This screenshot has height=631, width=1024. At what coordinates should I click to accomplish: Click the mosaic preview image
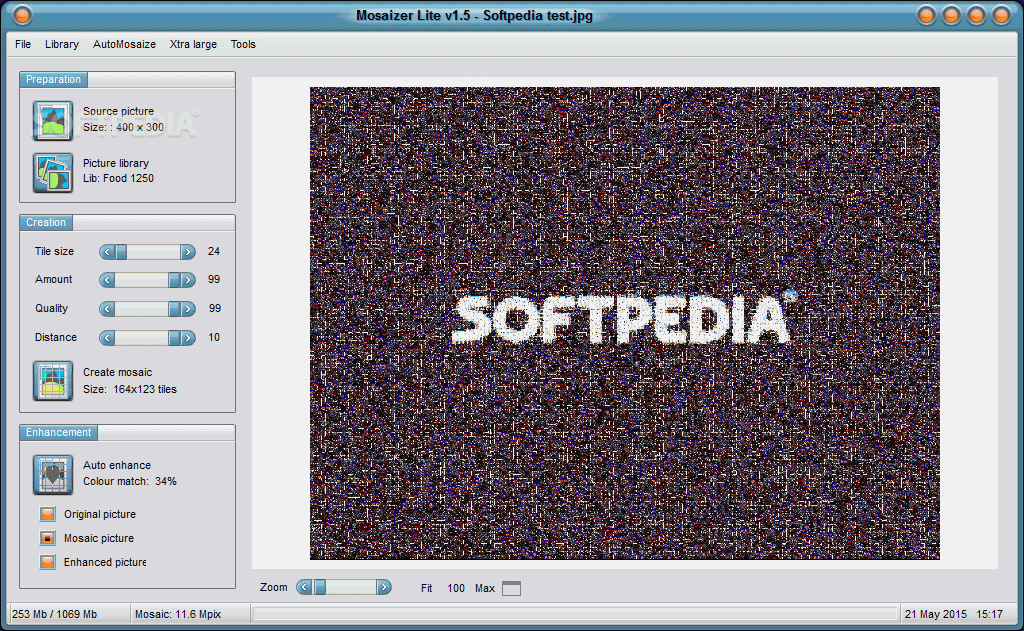coord(624,323)
